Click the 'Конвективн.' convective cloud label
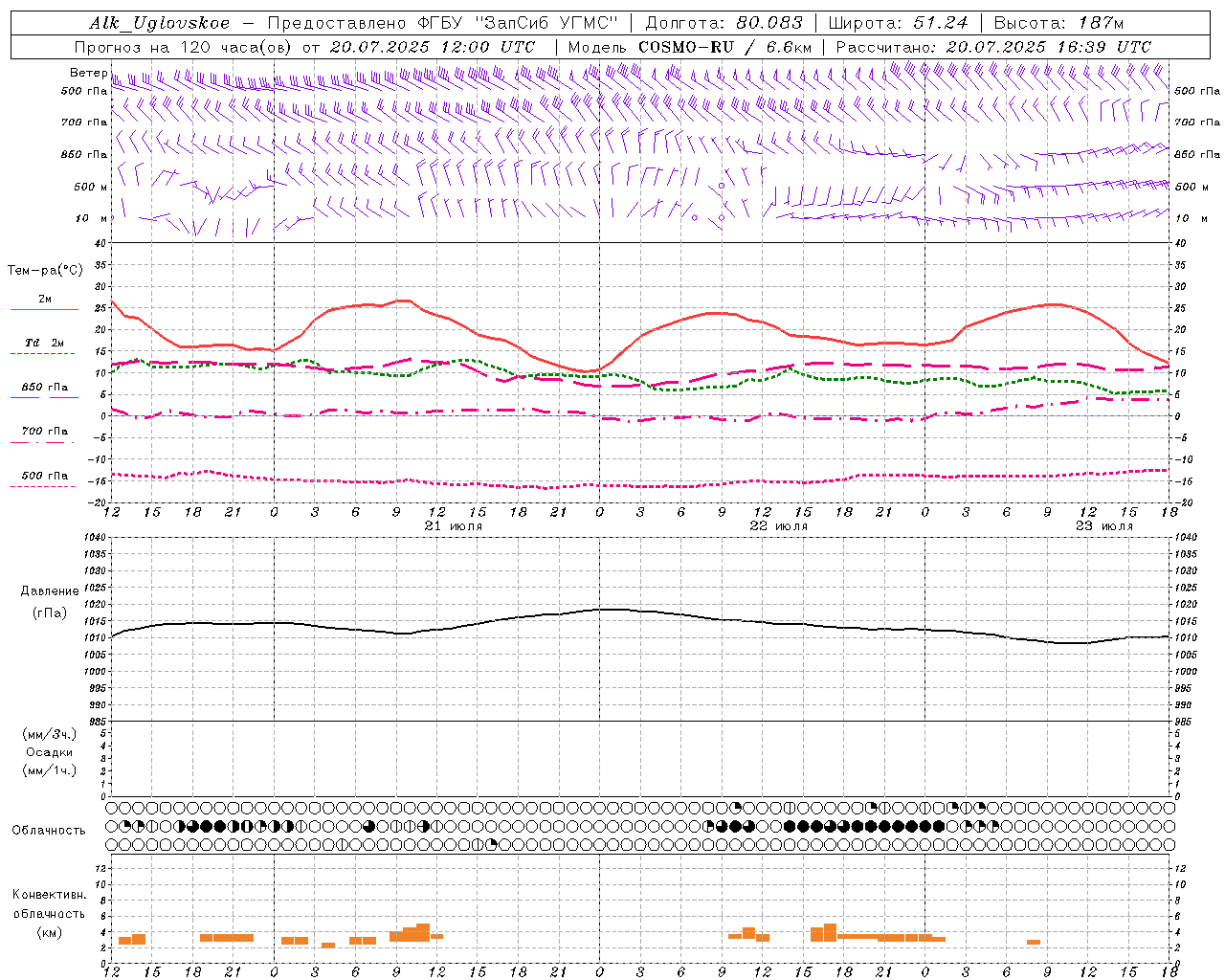Screen dimensions: 1225x980 (x=49, y=895)
